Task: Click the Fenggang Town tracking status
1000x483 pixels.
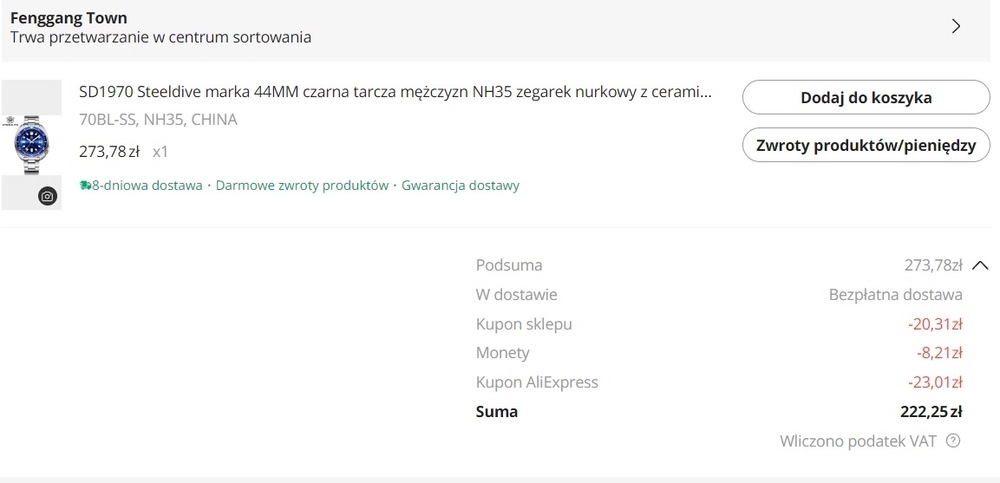Action: click(x=161, y=28)
